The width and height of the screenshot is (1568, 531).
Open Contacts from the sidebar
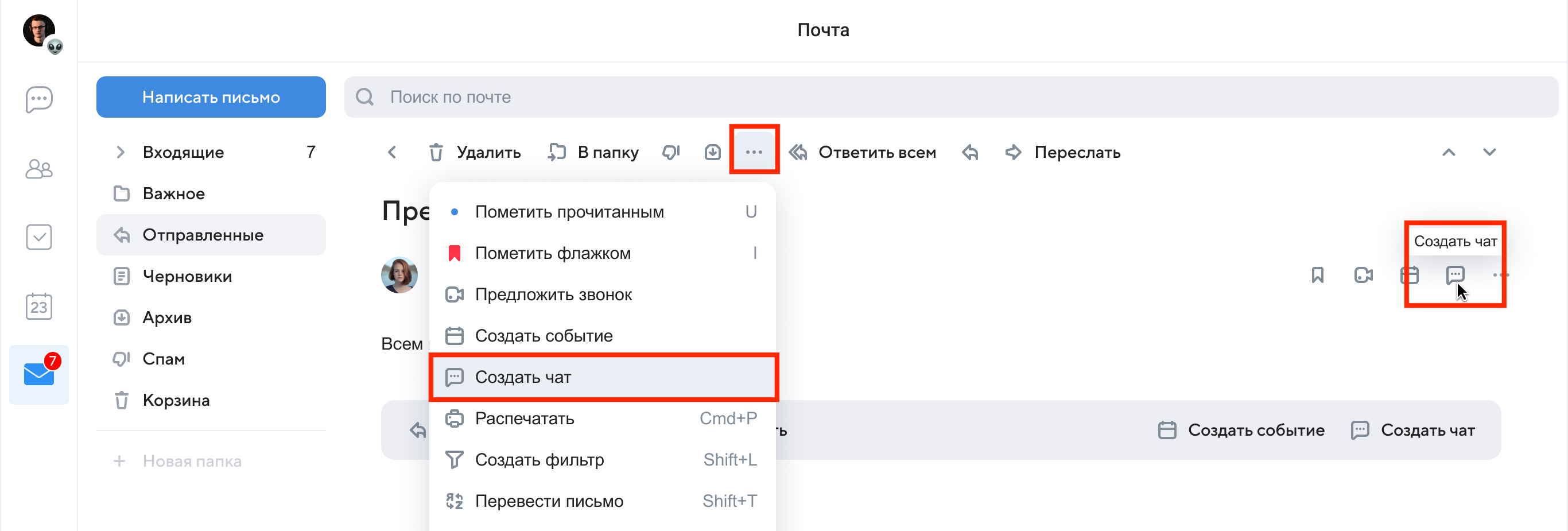(x=39, y=169)
